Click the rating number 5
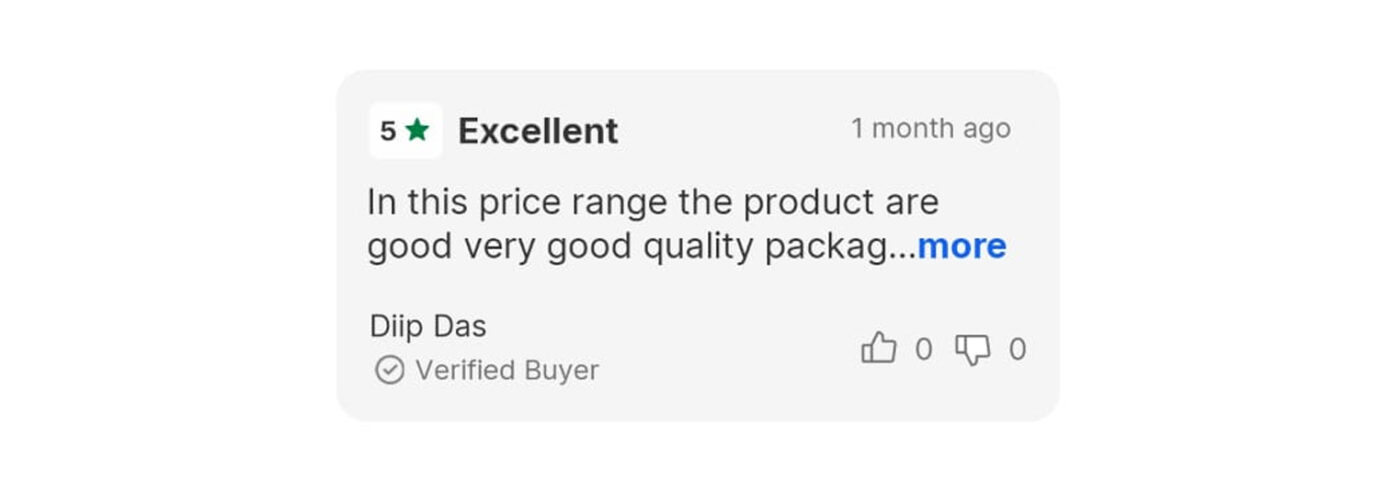Image resolution: width=1400 pixels, height=494 pixels. tap(388, 131)
